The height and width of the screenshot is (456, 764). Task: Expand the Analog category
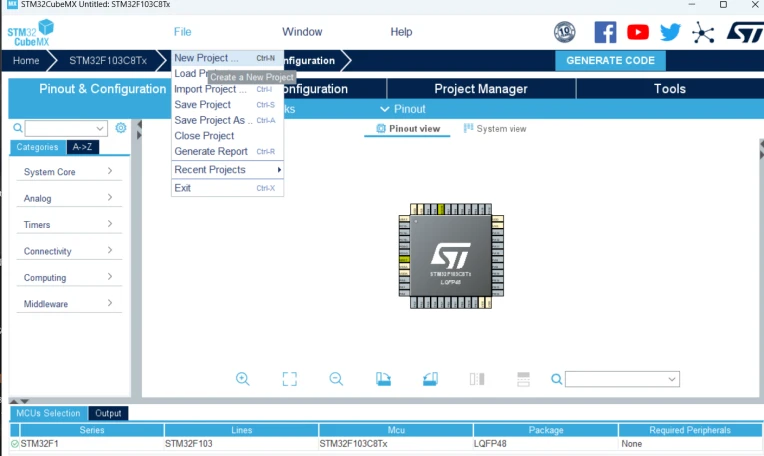[69, 198]
